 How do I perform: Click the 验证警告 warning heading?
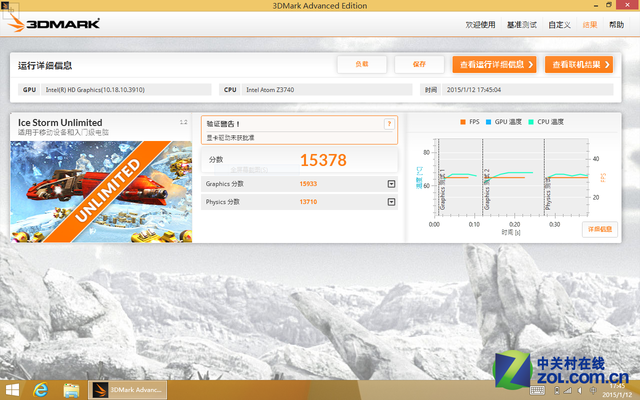pyautogui.click(x=223, y=124)
